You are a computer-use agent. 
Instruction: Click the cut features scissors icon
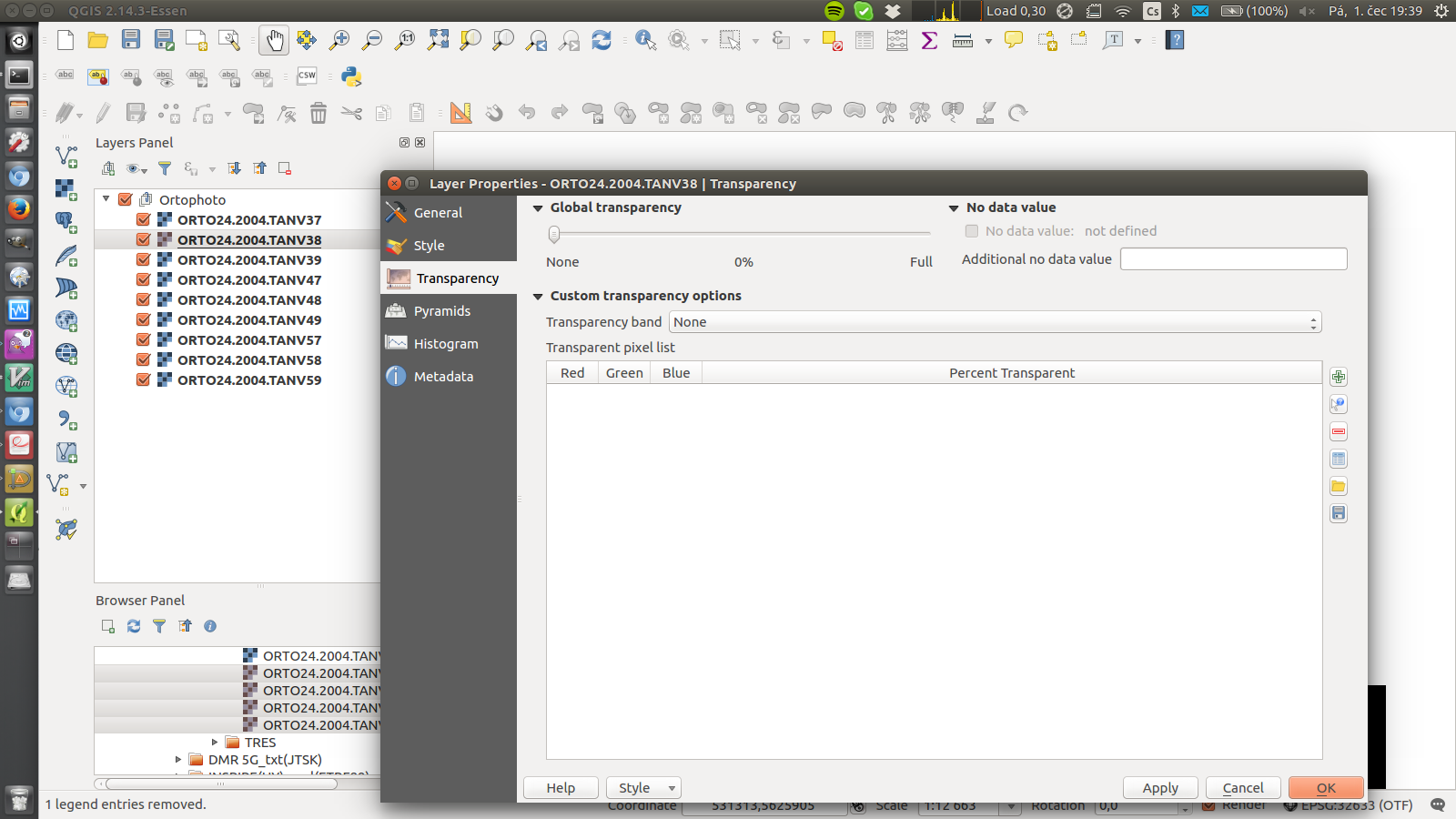351,113
